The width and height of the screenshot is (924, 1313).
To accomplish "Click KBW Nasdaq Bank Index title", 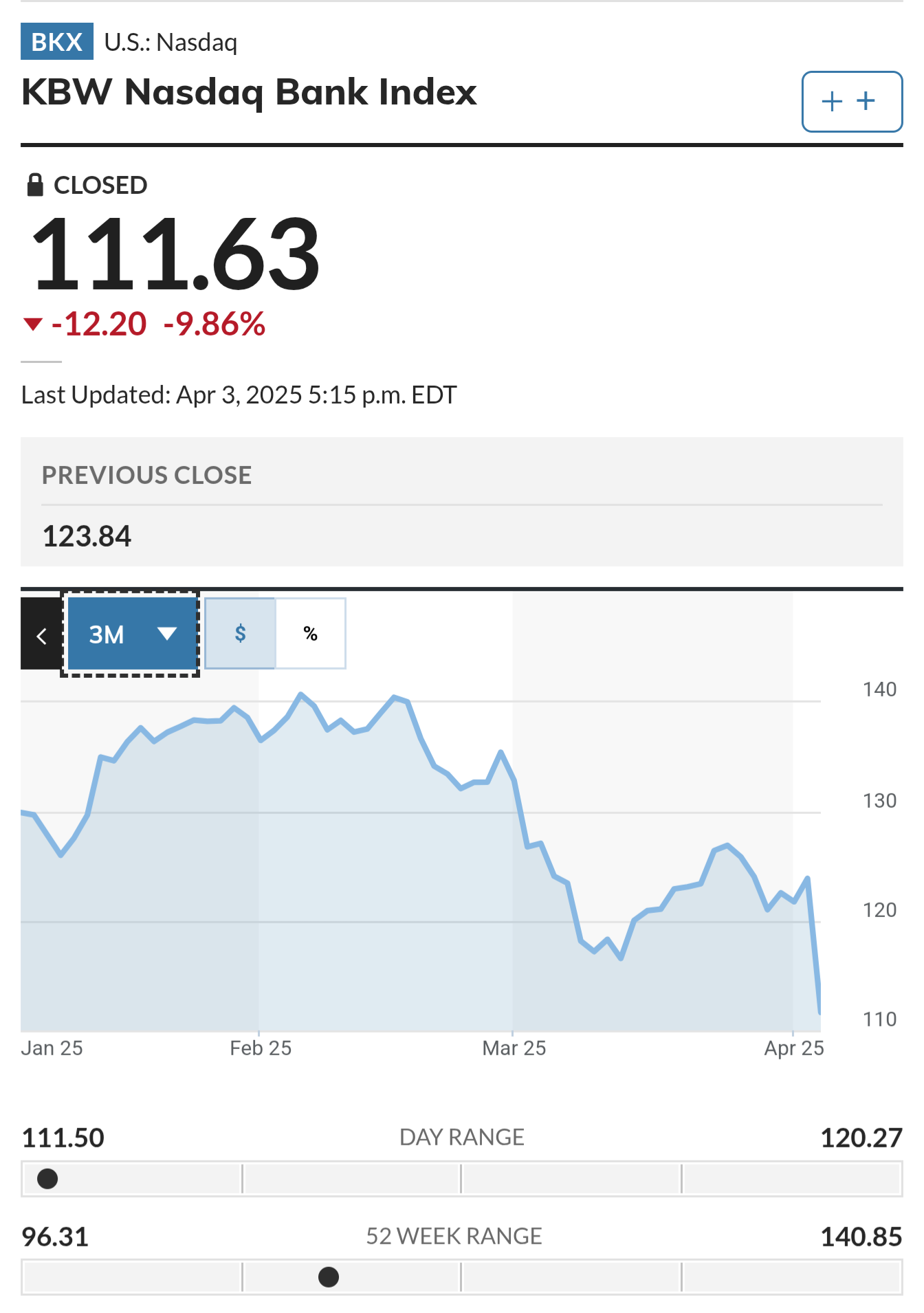I will tap(249, 92).
